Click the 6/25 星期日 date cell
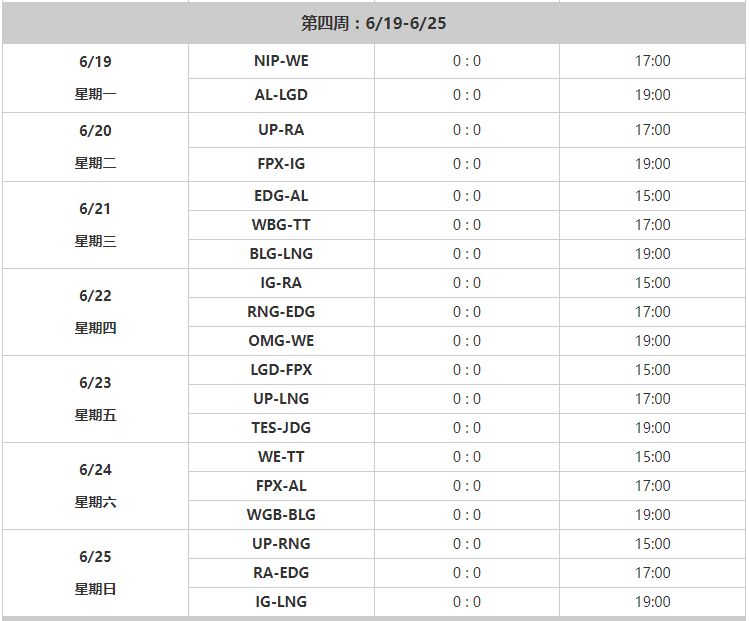 click(95, 573)
